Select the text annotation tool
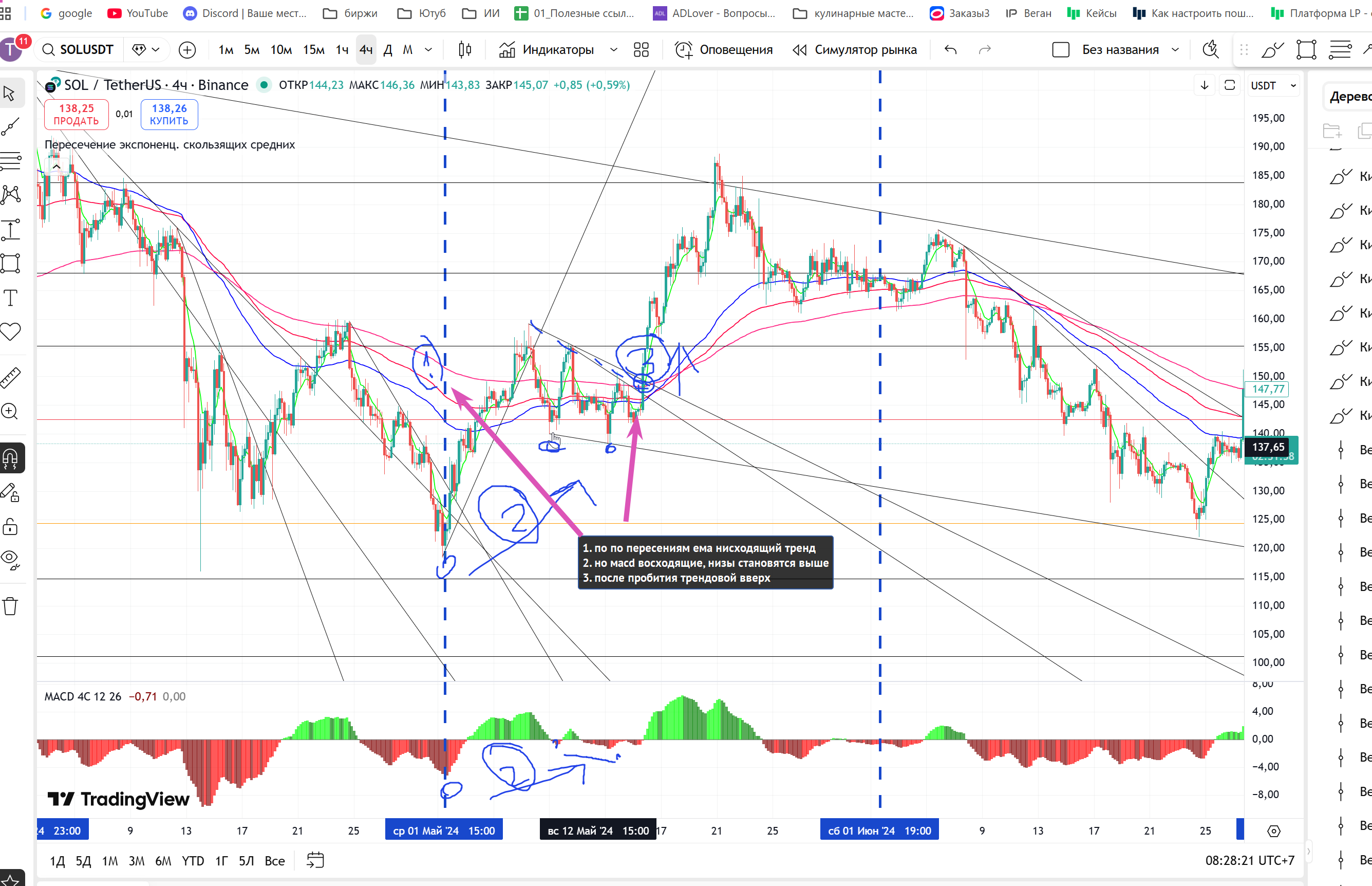This screenshot has height=886, width=1372. (x=10, y=298)
